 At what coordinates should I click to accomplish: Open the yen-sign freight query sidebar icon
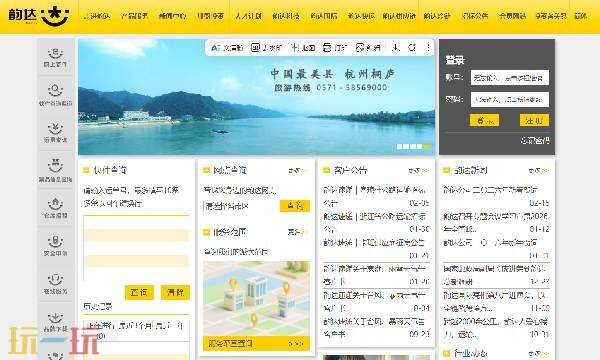pyautogui.click(x=55, y=133)
